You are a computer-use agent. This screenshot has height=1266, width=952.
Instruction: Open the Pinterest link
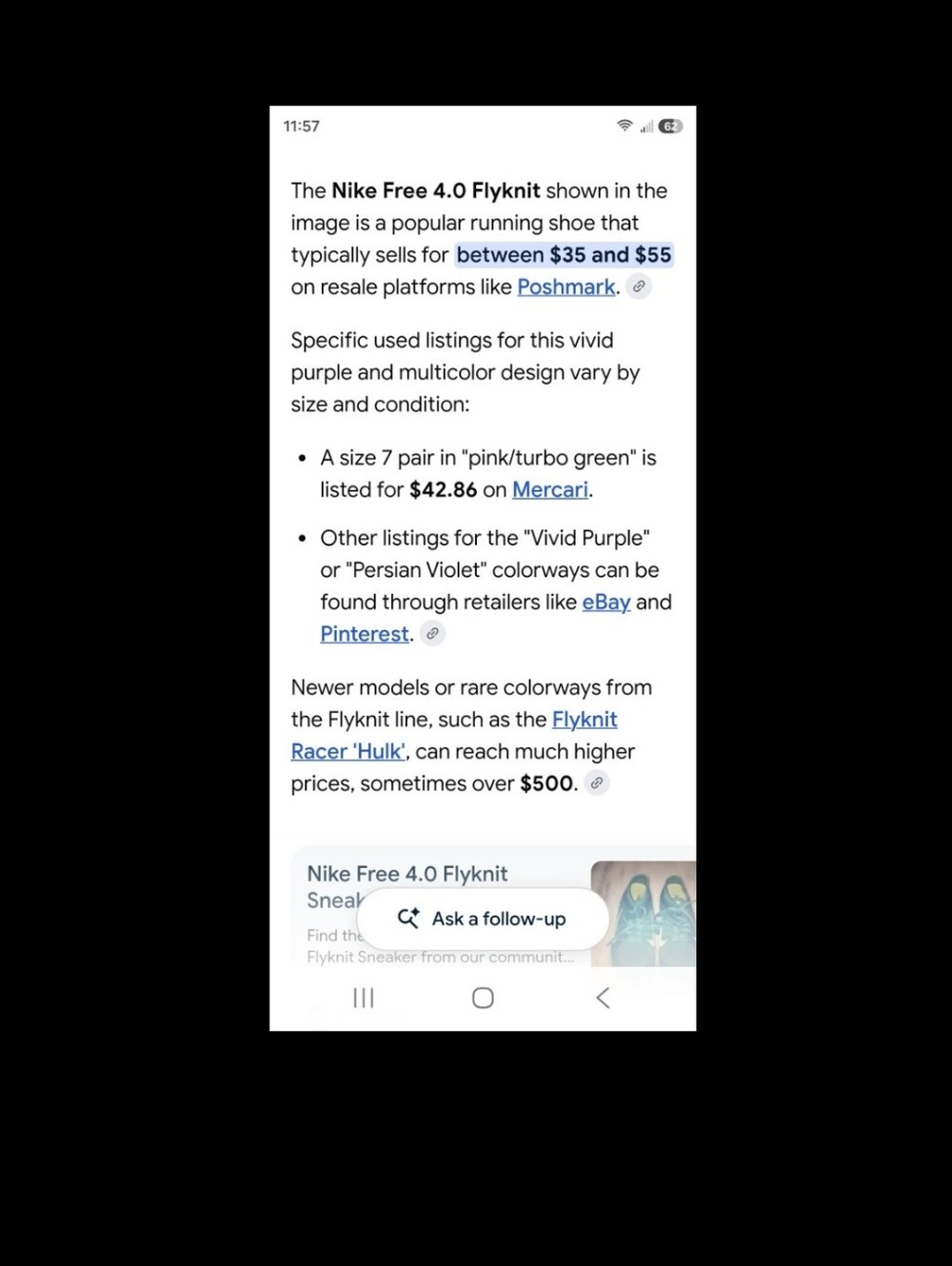365,634
